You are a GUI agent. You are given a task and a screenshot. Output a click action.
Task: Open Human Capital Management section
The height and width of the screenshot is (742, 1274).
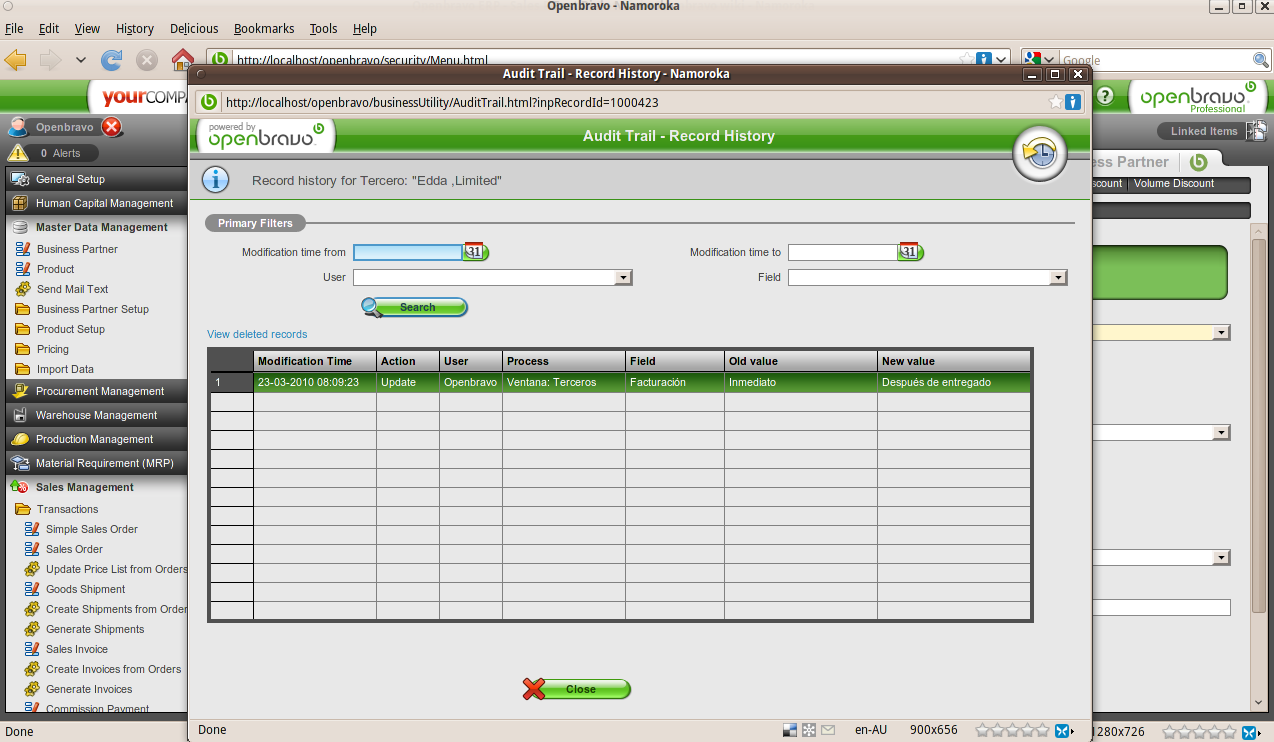click(95, 203)
